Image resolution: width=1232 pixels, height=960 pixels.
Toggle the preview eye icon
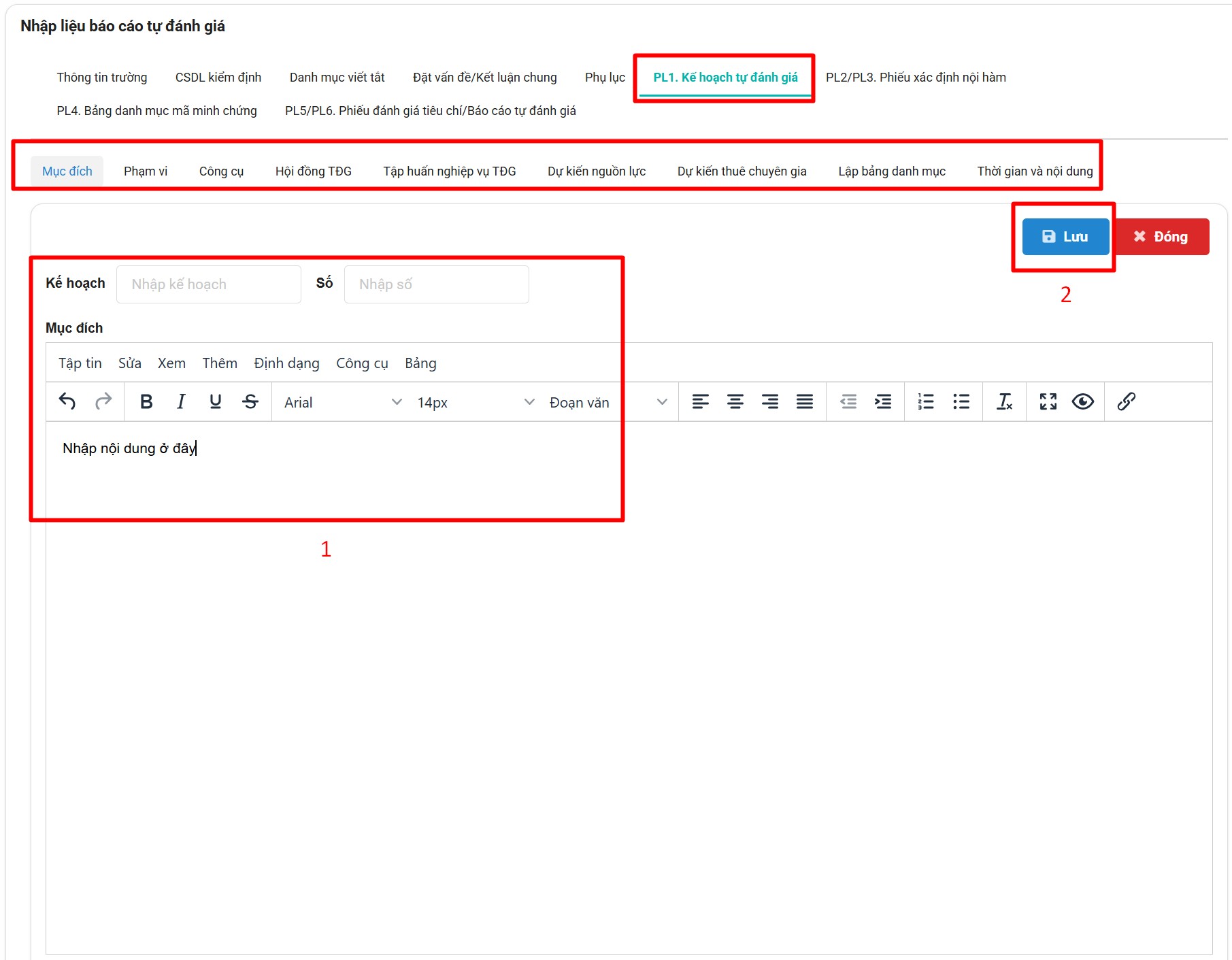point(1082,401)
